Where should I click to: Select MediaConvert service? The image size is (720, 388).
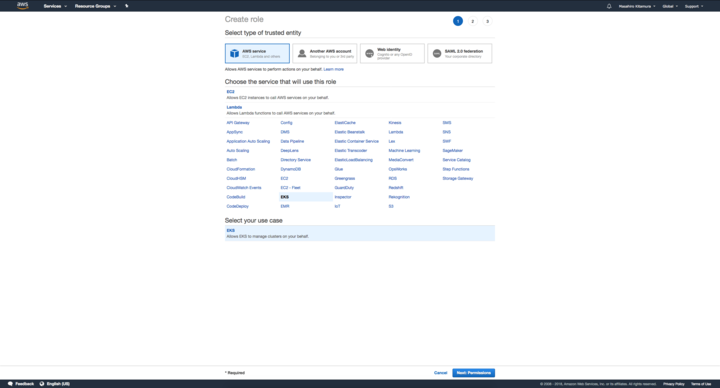pos(401,160)
